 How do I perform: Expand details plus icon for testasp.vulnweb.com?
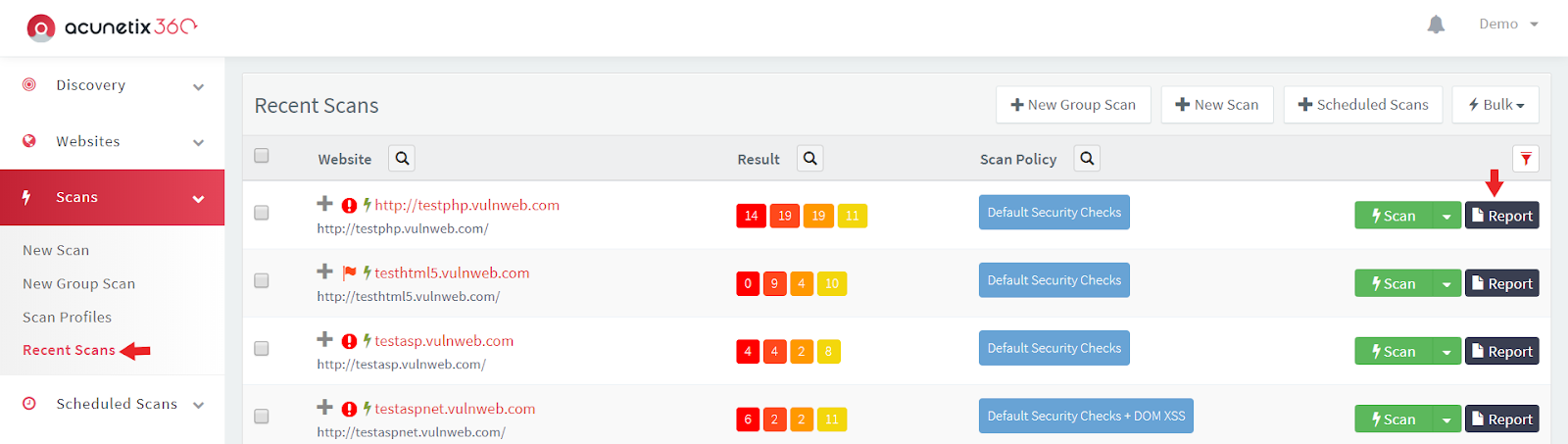click(x=324, y=339)
